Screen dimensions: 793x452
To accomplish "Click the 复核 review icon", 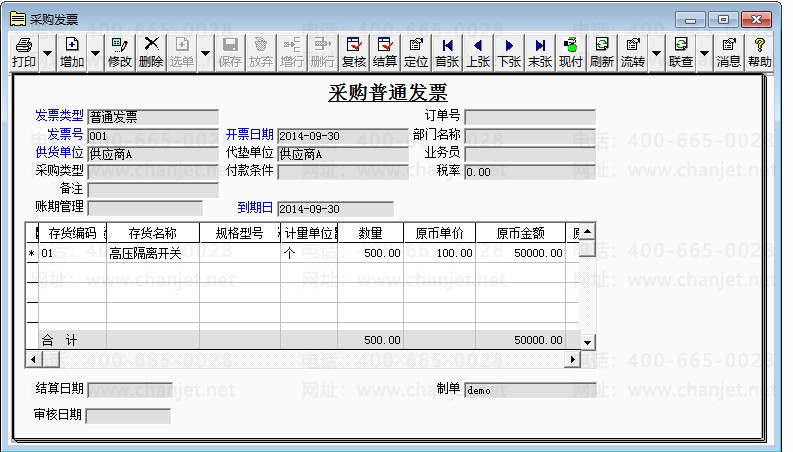I will tap(354, 53).
